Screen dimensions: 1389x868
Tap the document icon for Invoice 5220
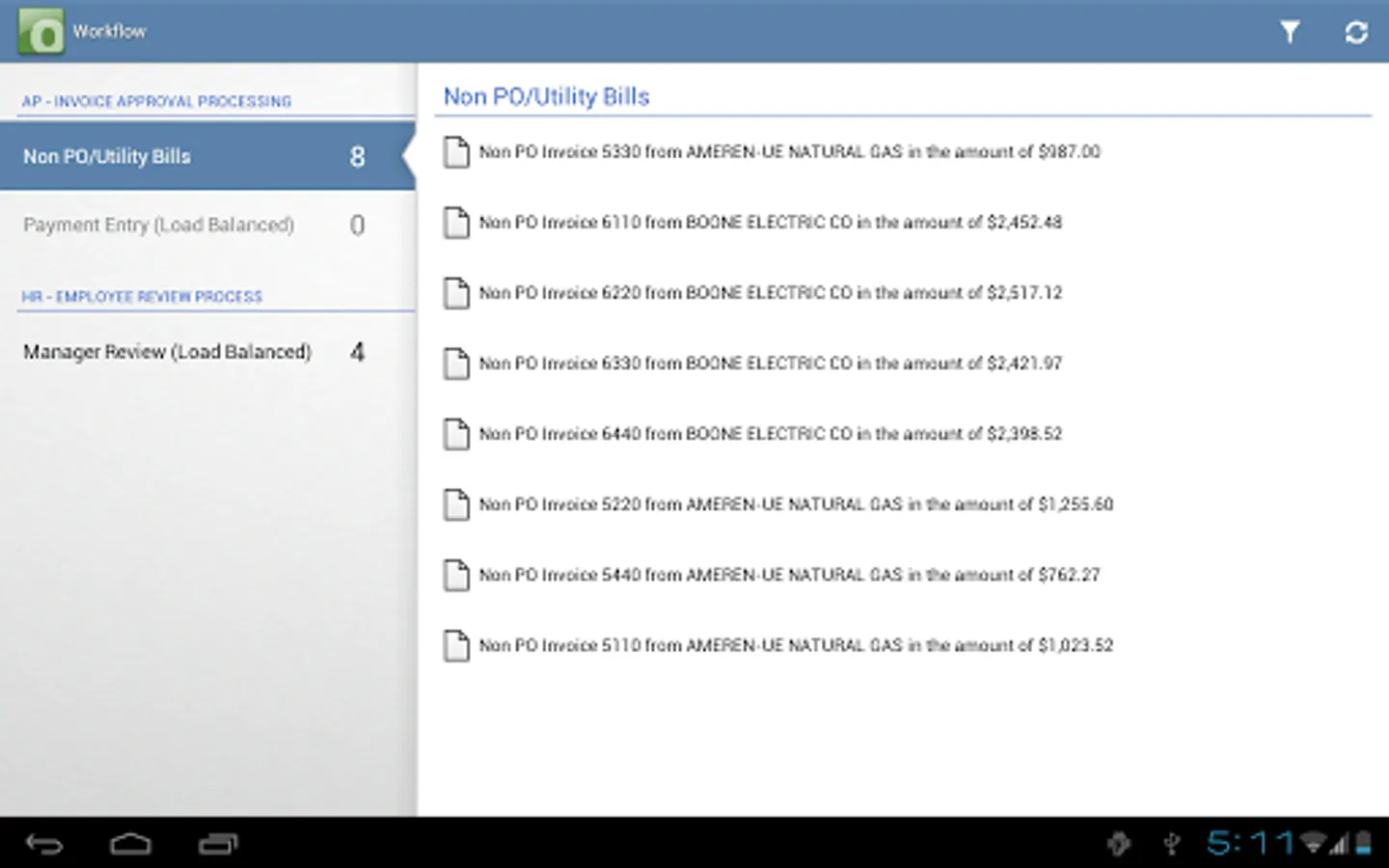456,504
